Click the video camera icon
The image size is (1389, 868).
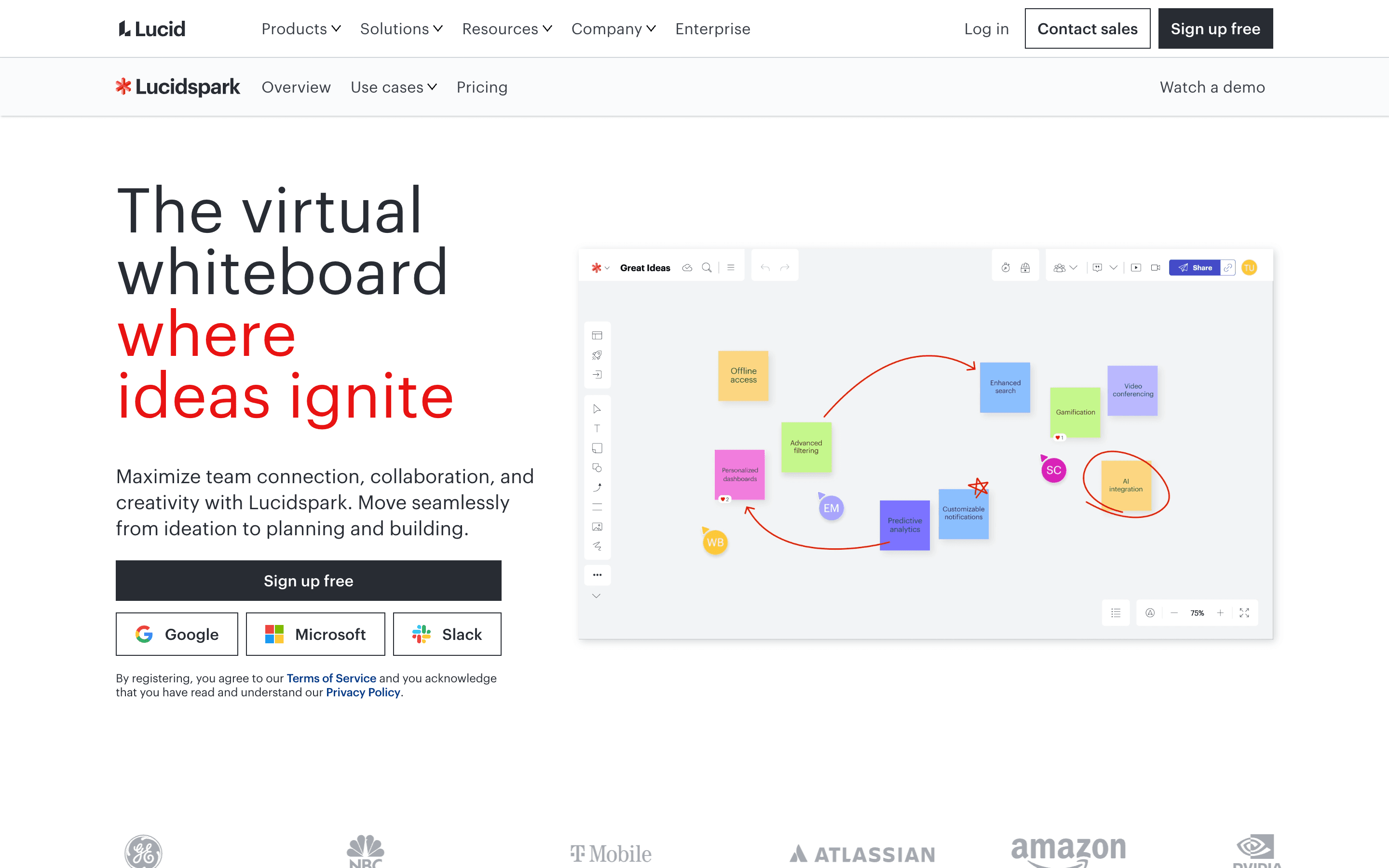[1156, 268]
